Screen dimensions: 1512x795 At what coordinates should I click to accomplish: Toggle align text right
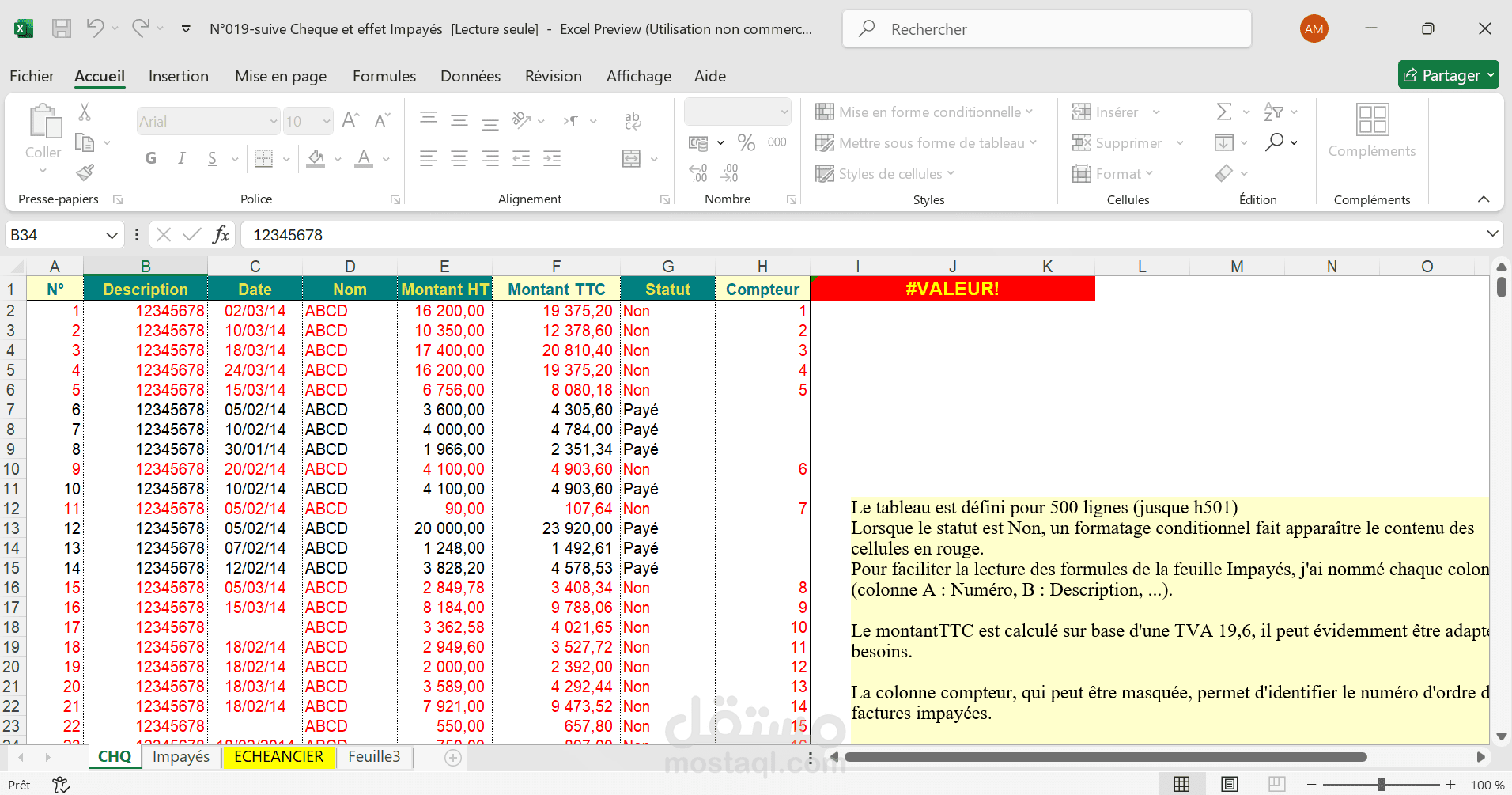(490, 158)
